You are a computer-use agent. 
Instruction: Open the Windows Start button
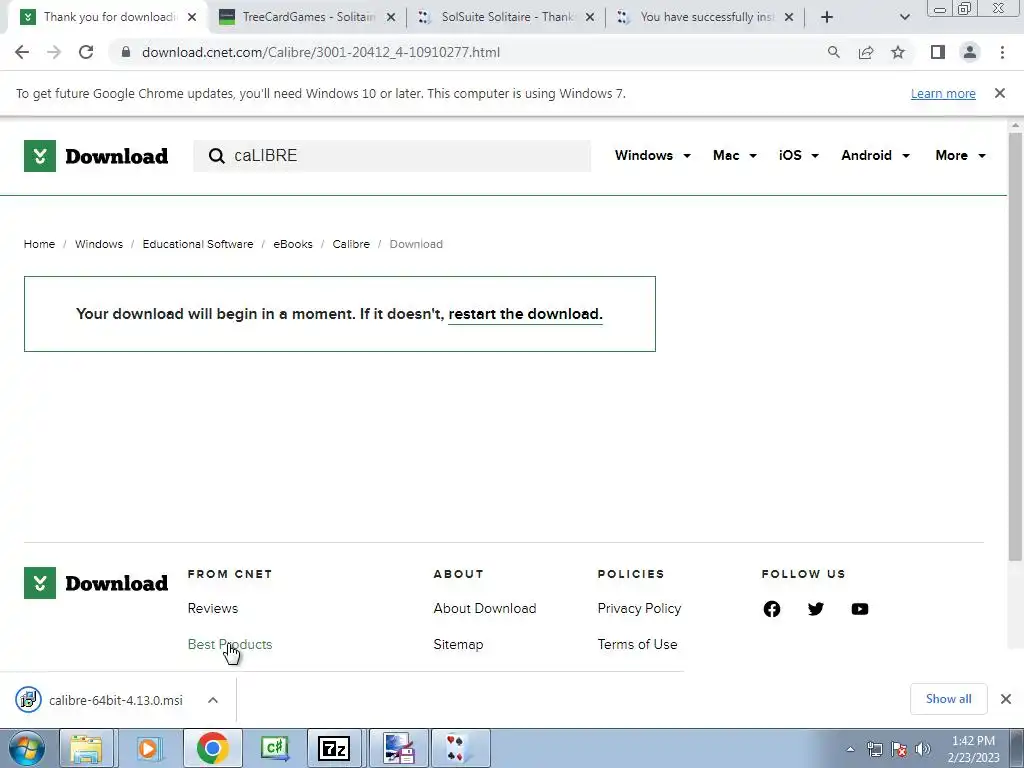click(27, 748)
